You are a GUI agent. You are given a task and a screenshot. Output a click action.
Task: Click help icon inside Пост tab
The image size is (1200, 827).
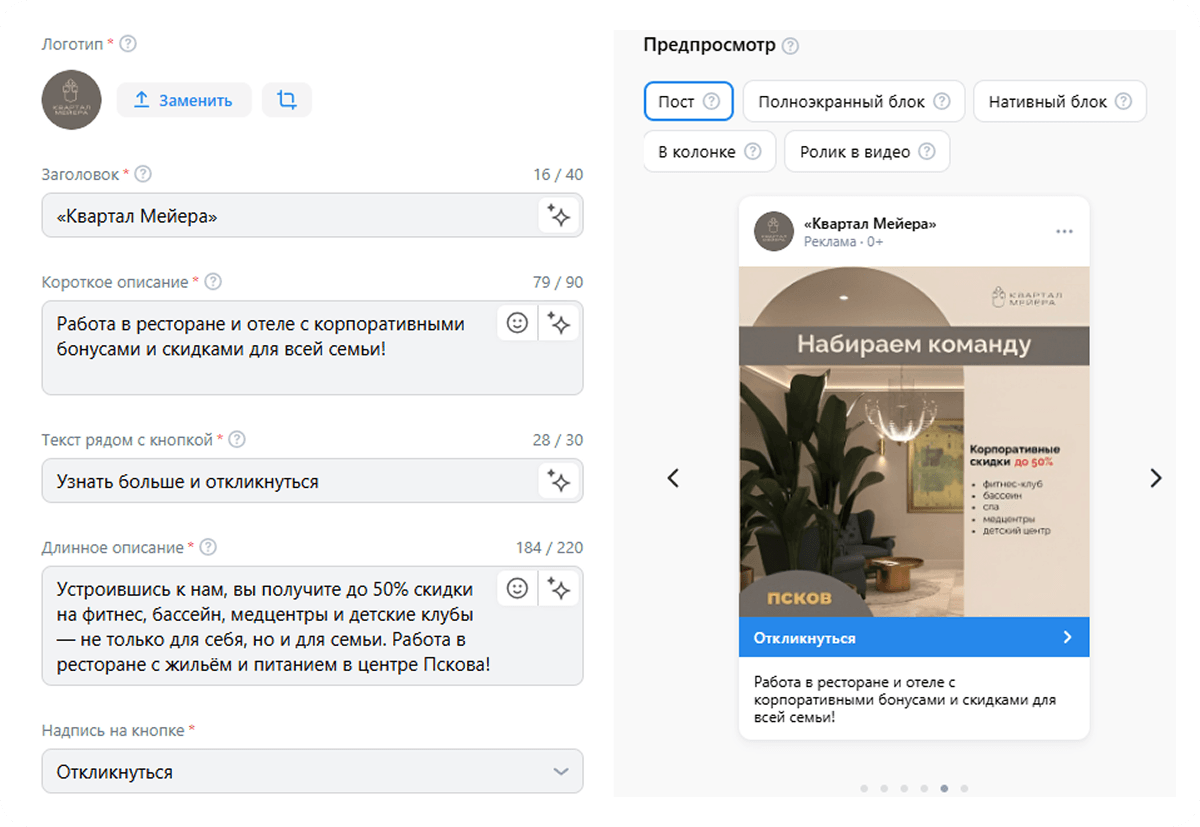click(712, 101)
